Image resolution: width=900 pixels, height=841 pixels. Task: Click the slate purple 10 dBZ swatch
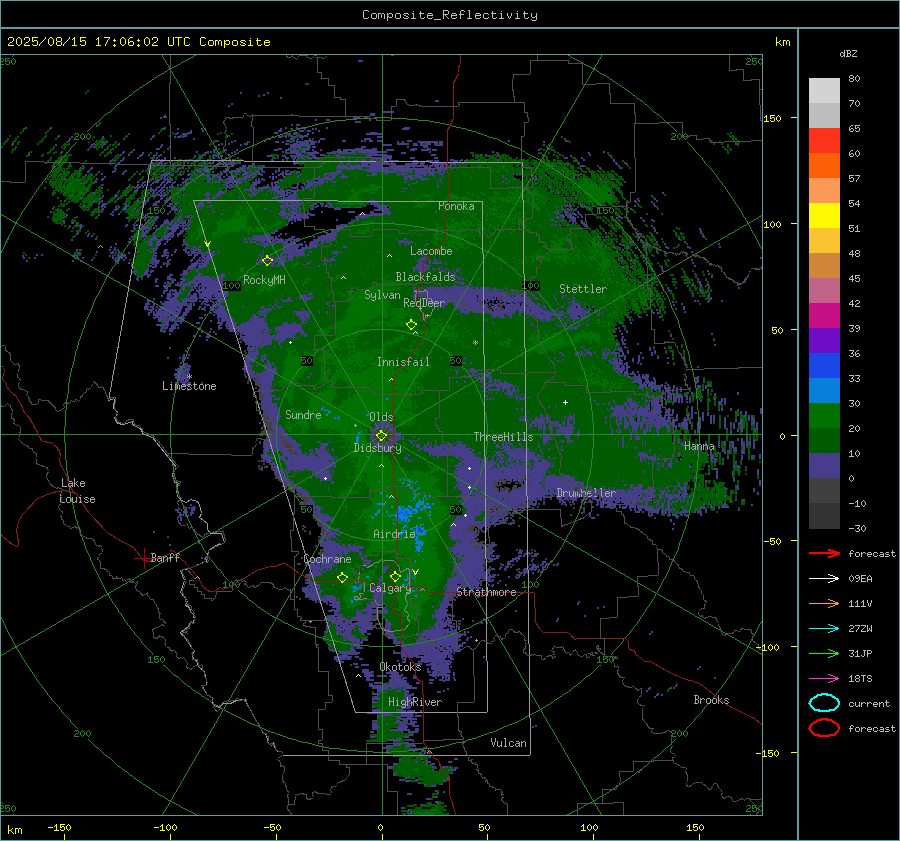824,466
